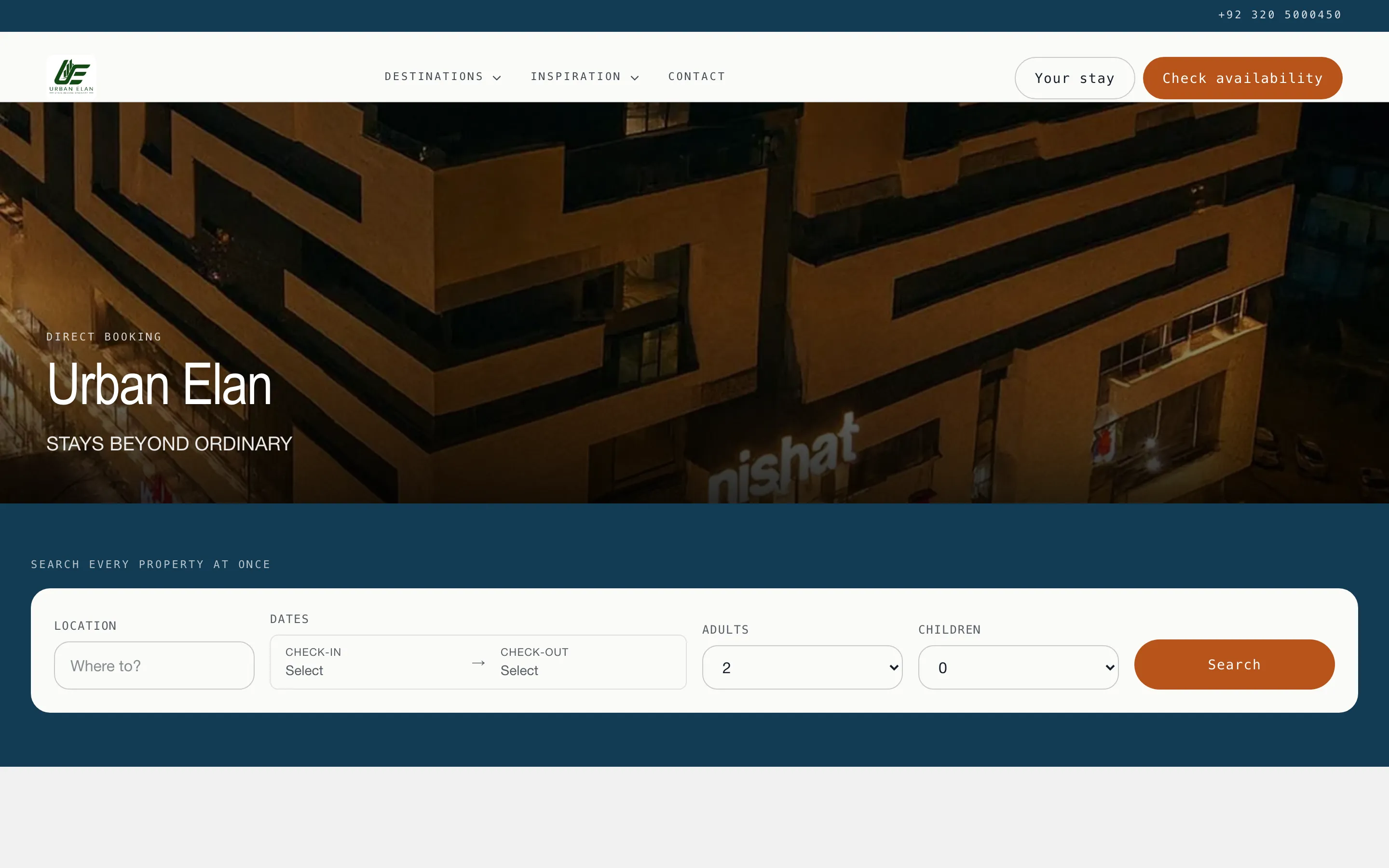Click the Urban Elan logo
The height and width of the screenshot is (868, 1389).
(x=70, y=76)
